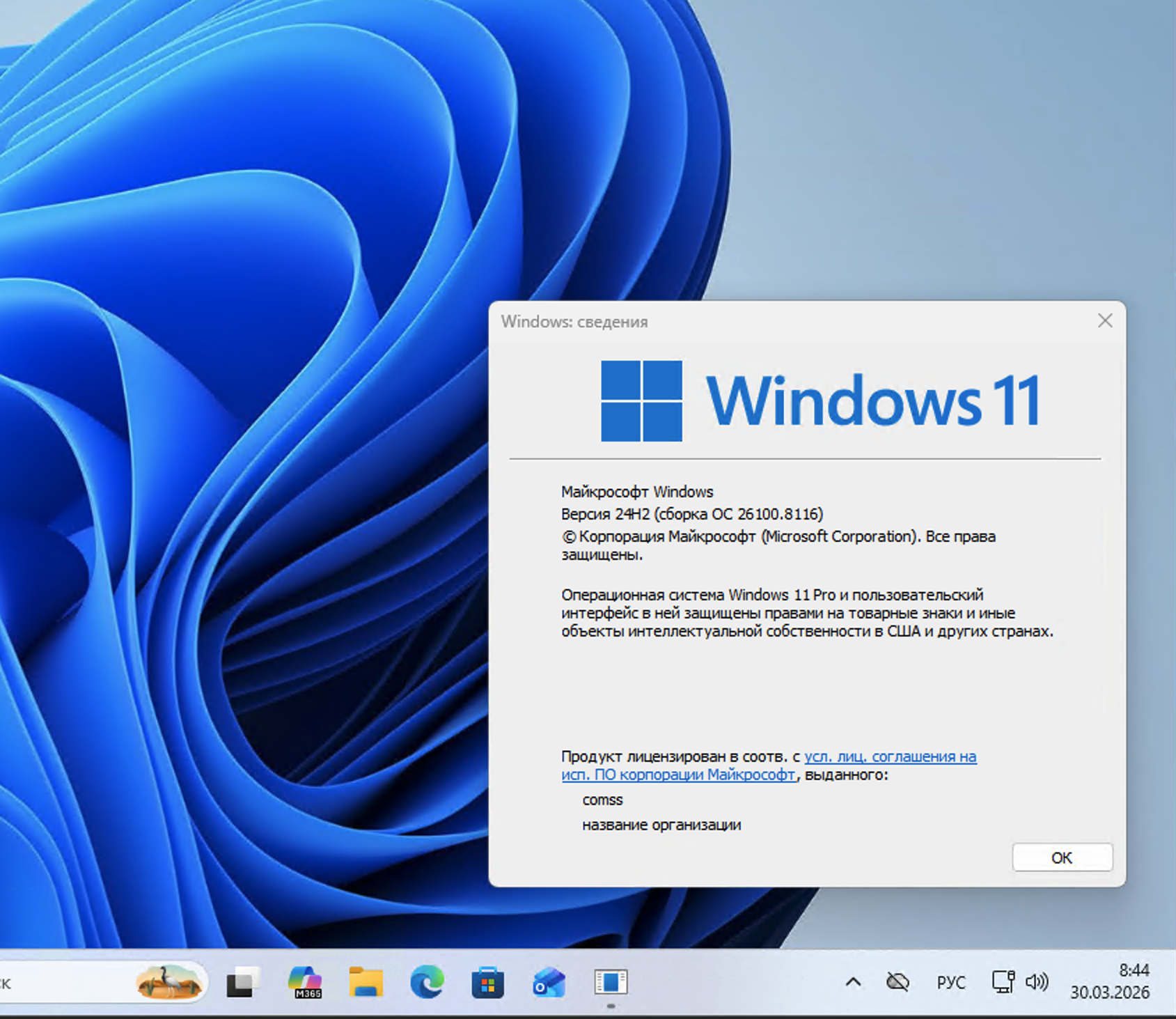Click the dialog title Windows: сведения
This screenshot has width=1176, height=1019.
[x=574, y=322]
